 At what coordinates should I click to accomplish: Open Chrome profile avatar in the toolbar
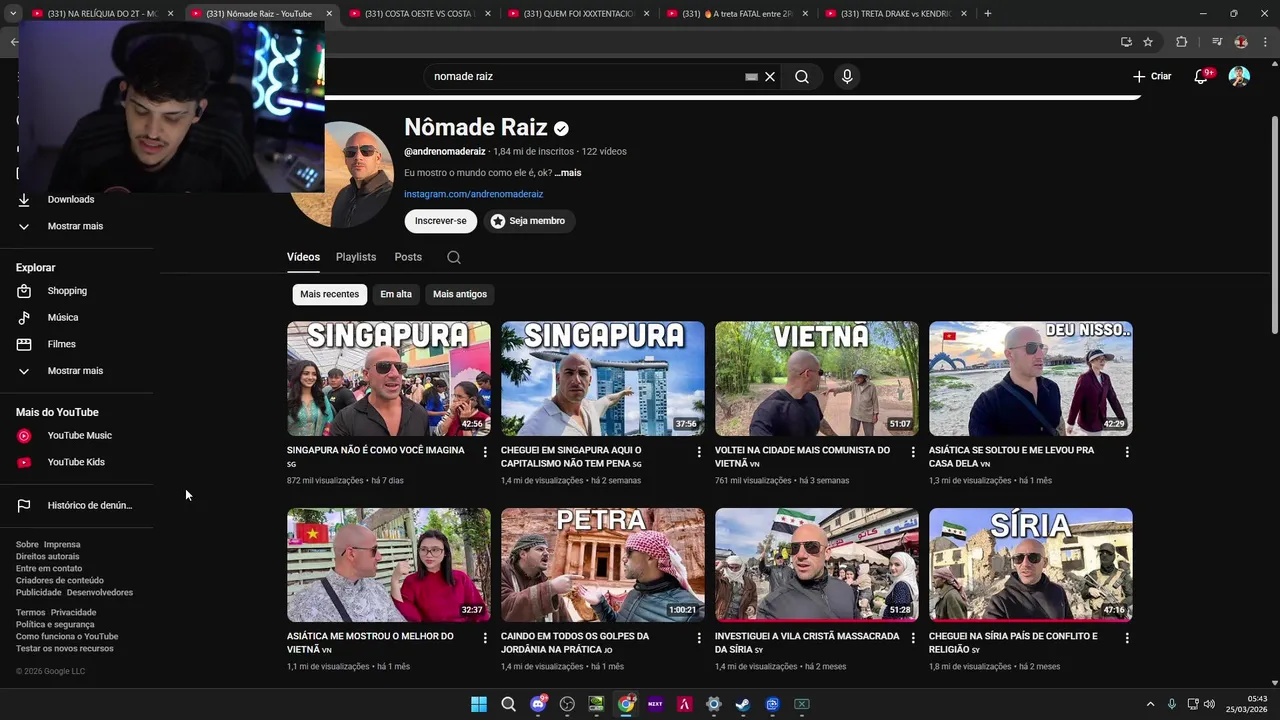click(1241, 42)
